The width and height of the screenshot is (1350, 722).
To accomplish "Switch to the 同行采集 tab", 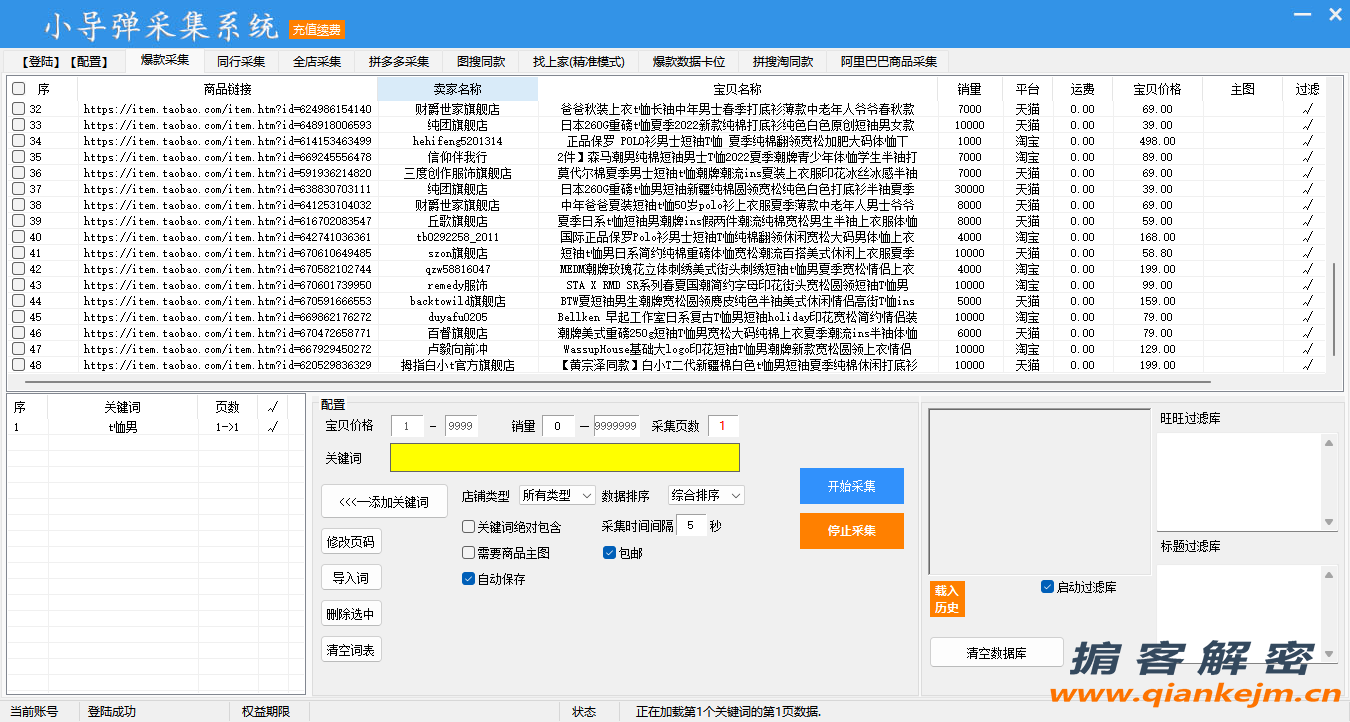I will point(241,61).
